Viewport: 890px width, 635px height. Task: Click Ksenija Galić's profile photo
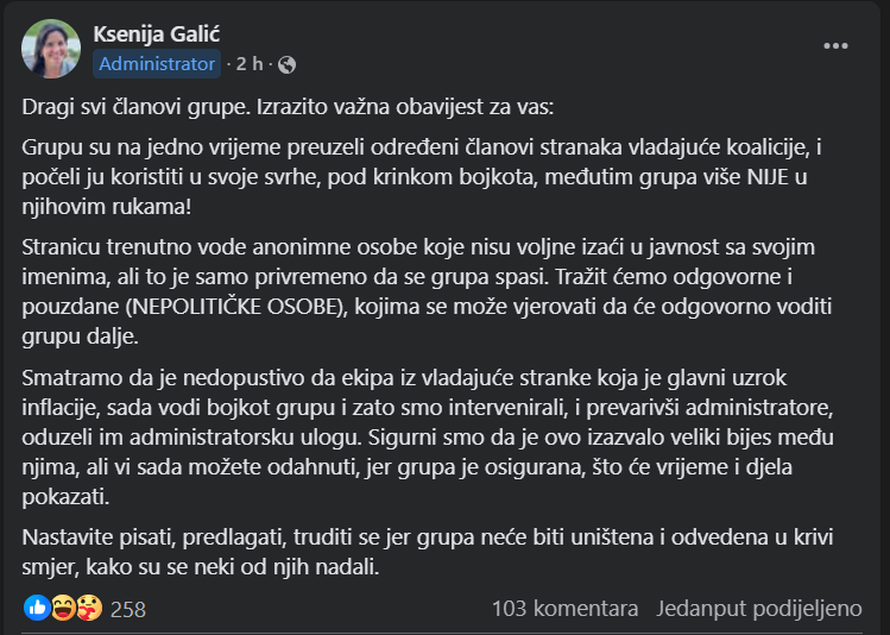pos(52,47)
